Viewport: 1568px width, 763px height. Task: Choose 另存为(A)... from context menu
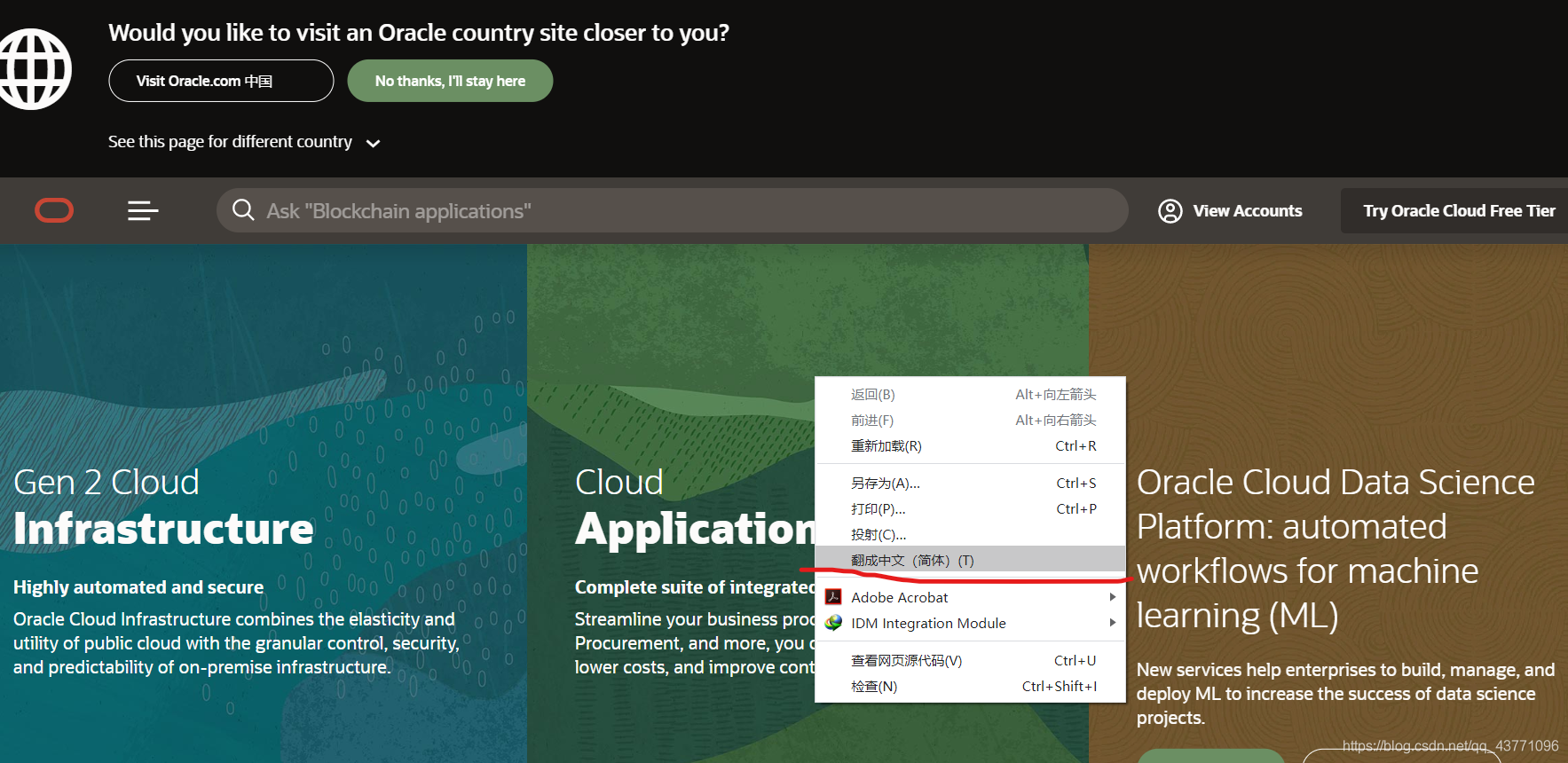[970, 483]
